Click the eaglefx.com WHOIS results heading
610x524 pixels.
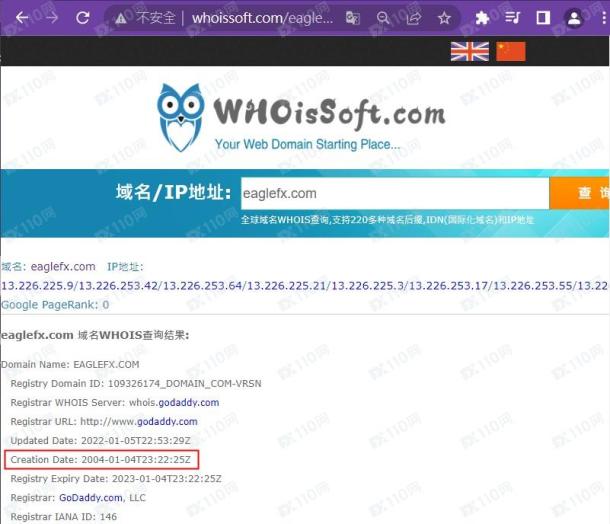[95, 335]
